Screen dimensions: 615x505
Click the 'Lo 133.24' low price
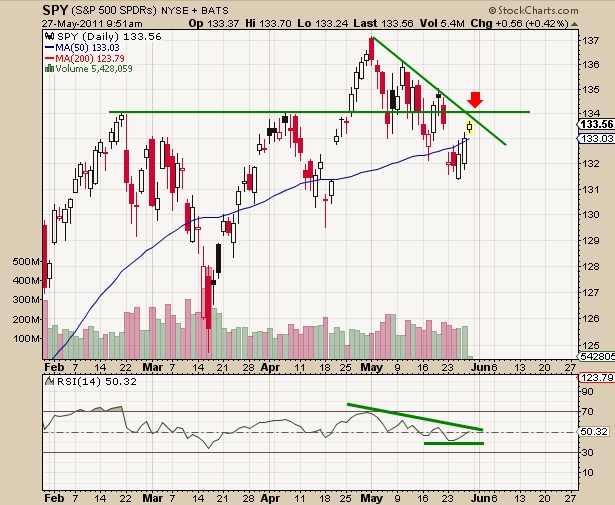click(322, 24)
